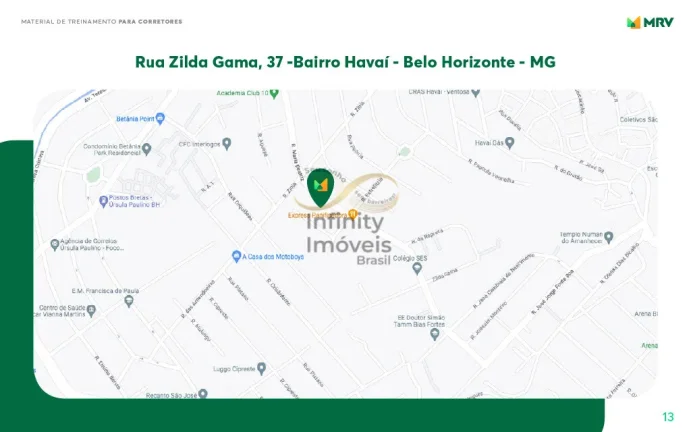The image size is (691, 432).
Task: Click the Centro de Saúde Vianna Martins pin
Action: pyautogui.click(x=91, y=311)
